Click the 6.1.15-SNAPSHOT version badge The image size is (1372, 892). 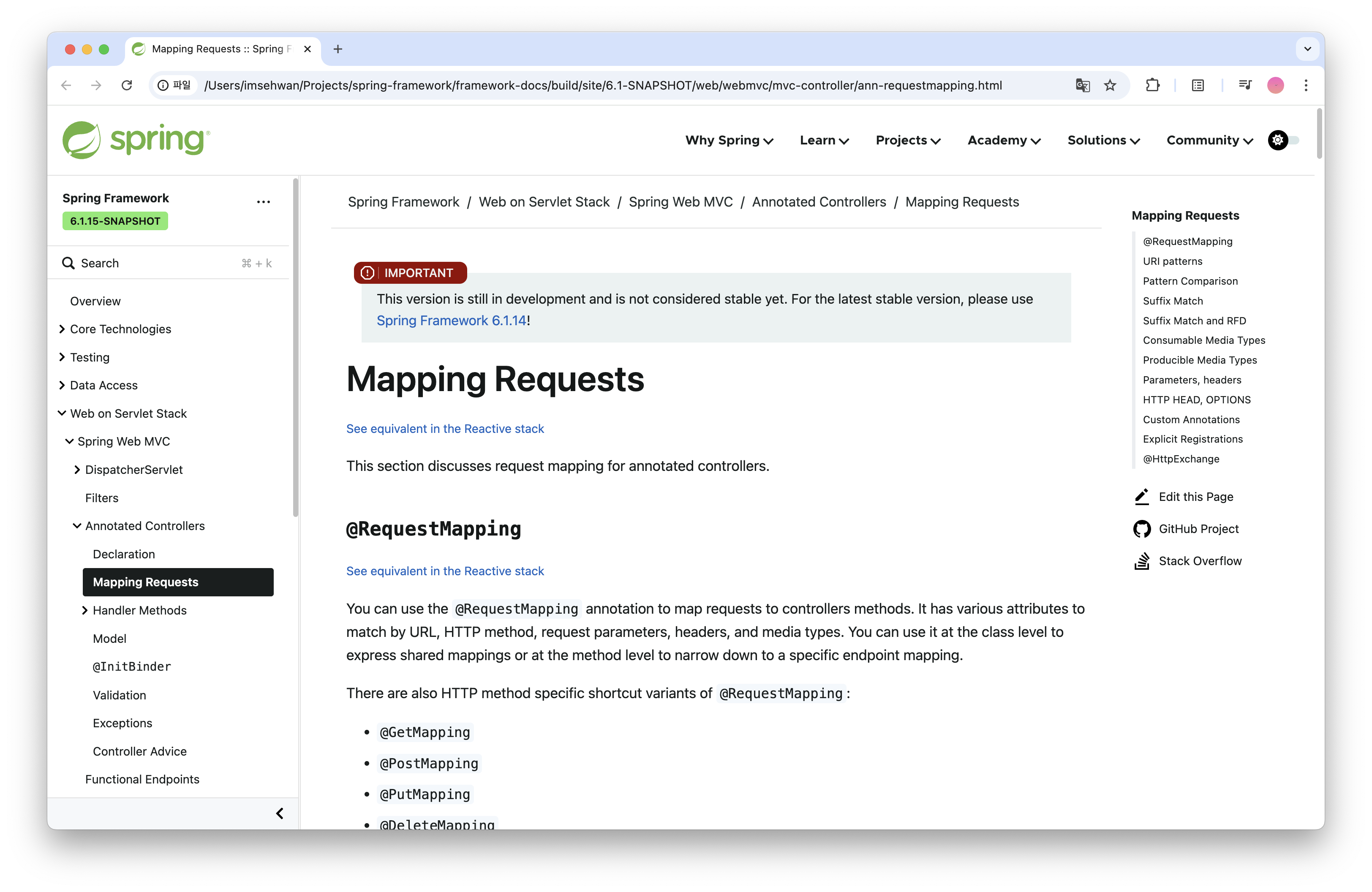click(115, 221)
